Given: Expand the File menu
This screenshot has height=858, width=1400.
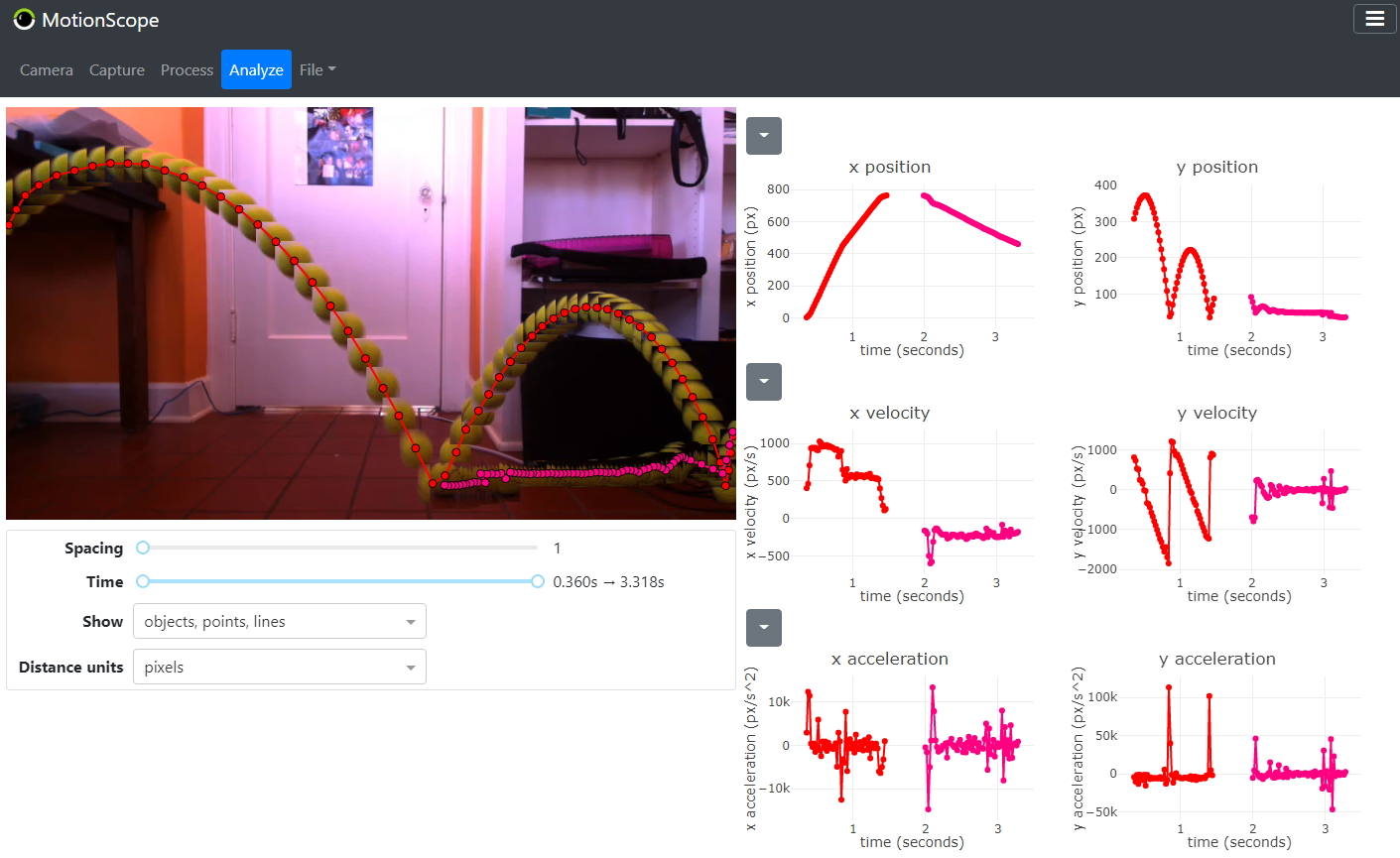Looking at the screenshot, I should pyautogui.click(x=318, y=69).
